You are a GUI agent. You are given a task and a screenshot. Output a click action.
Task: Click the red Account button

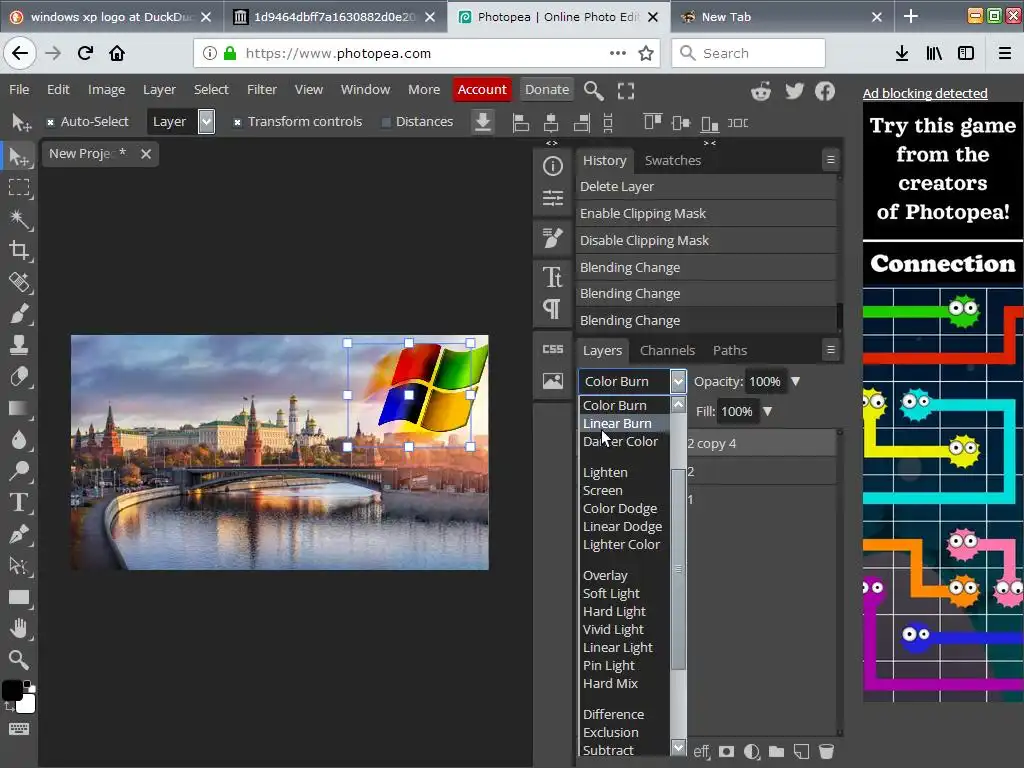[481, 89]
